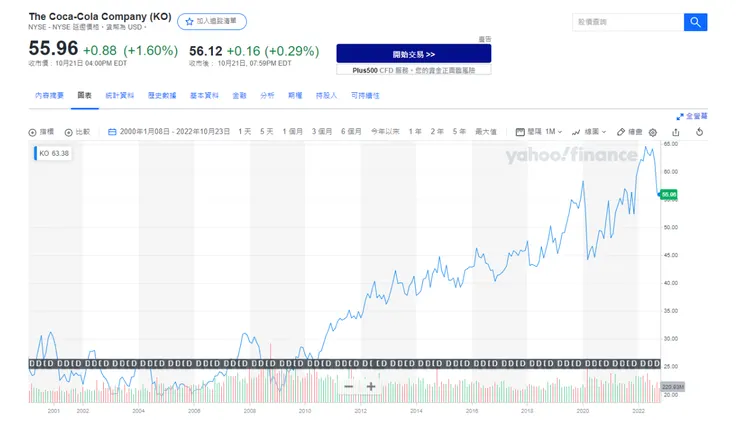740x436 pixels.
Task: Add a comparison (比較) symbol
Action: [x=78, y=132]
